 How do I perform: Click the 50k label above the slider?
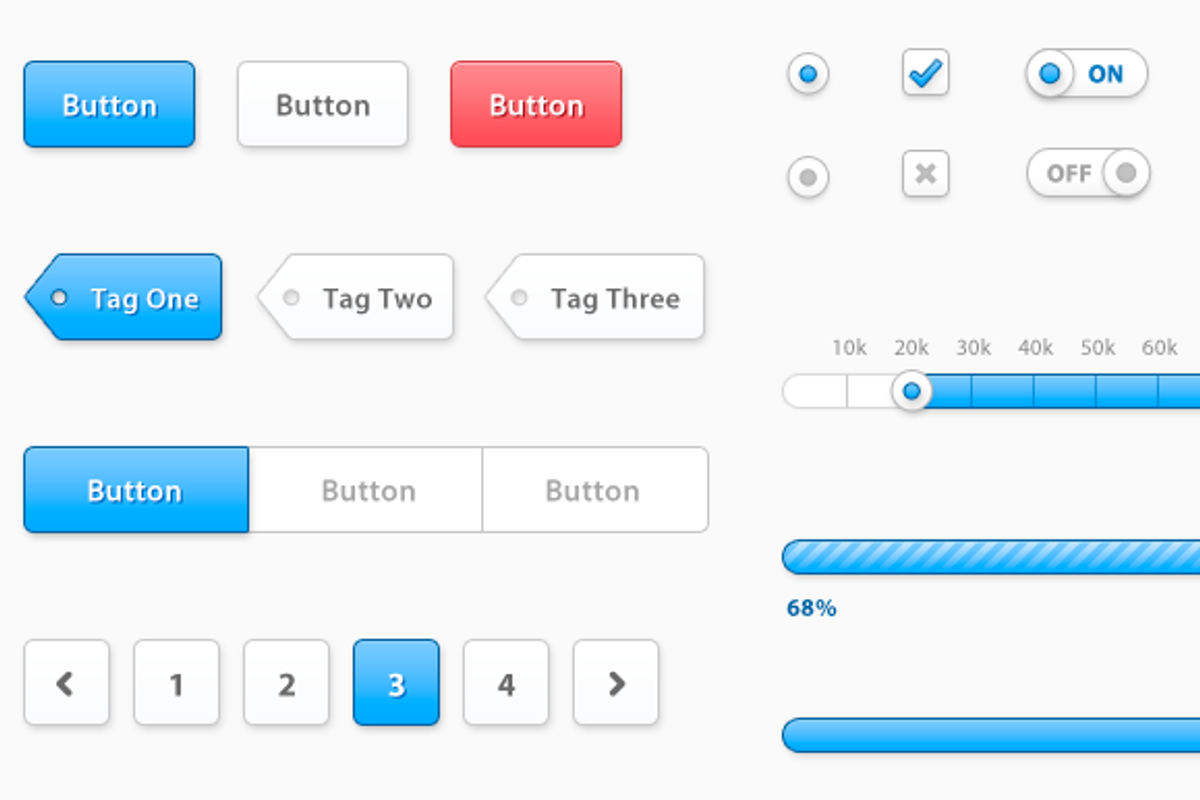tap(1097, 348)
